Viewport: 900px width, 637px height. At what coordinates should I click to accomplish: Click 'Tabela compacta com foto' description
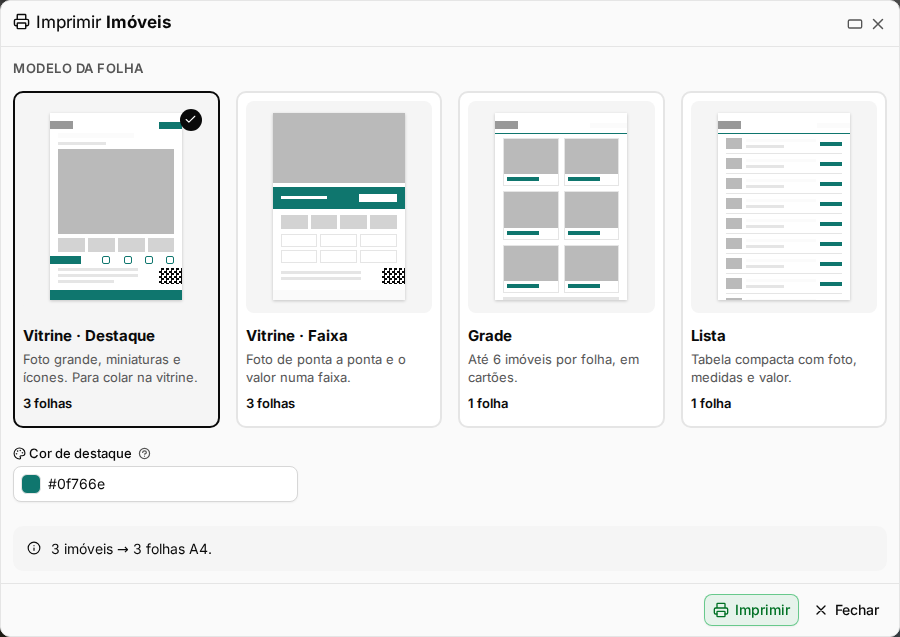point(774,368)
